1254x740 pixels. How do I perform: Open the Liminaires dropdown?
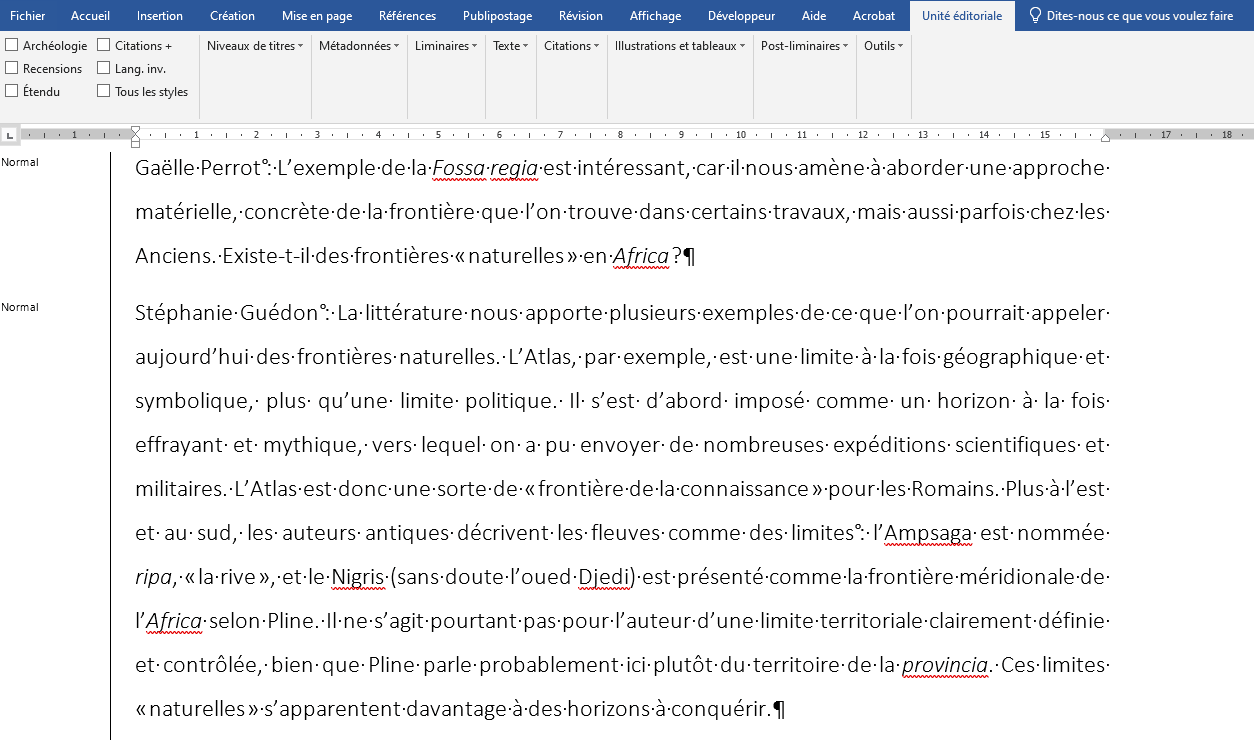point(446,46)
